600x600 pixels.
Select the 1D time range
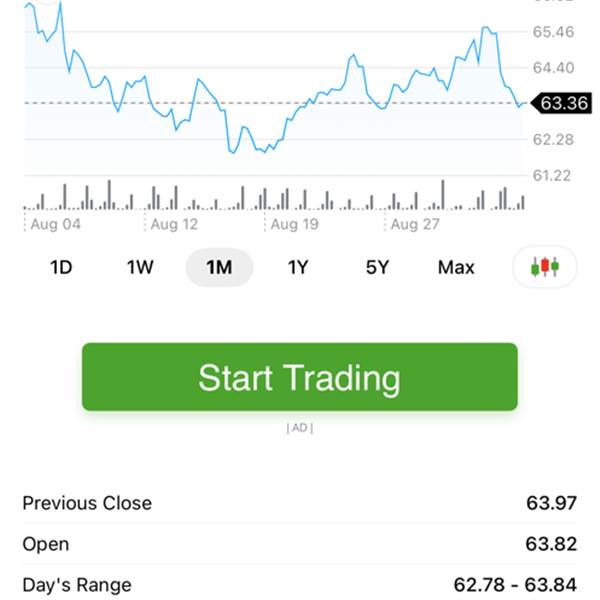point(61,267)
